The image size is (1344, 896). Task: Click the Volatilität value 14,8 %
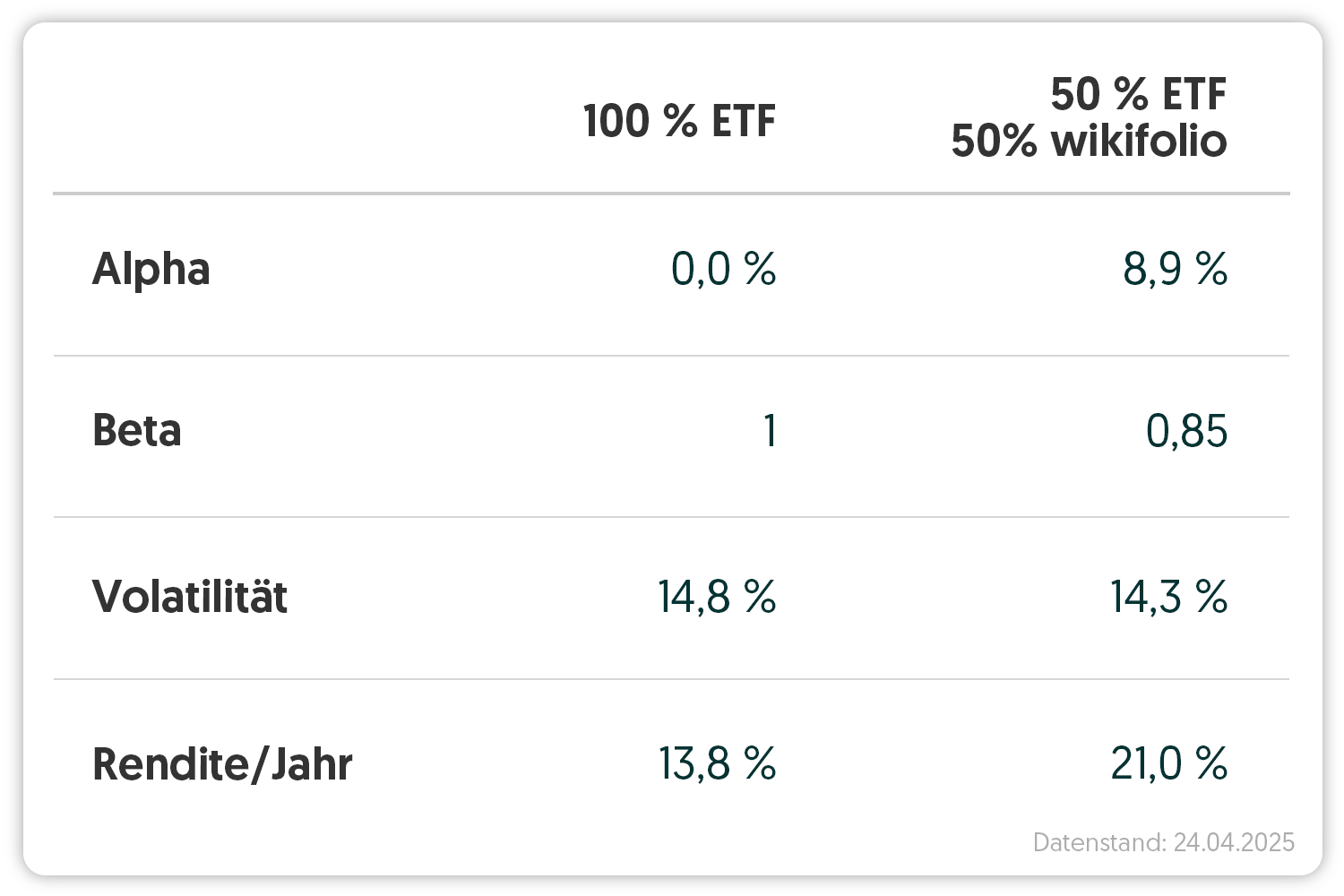pyautogui.click(x=717, y=597)
